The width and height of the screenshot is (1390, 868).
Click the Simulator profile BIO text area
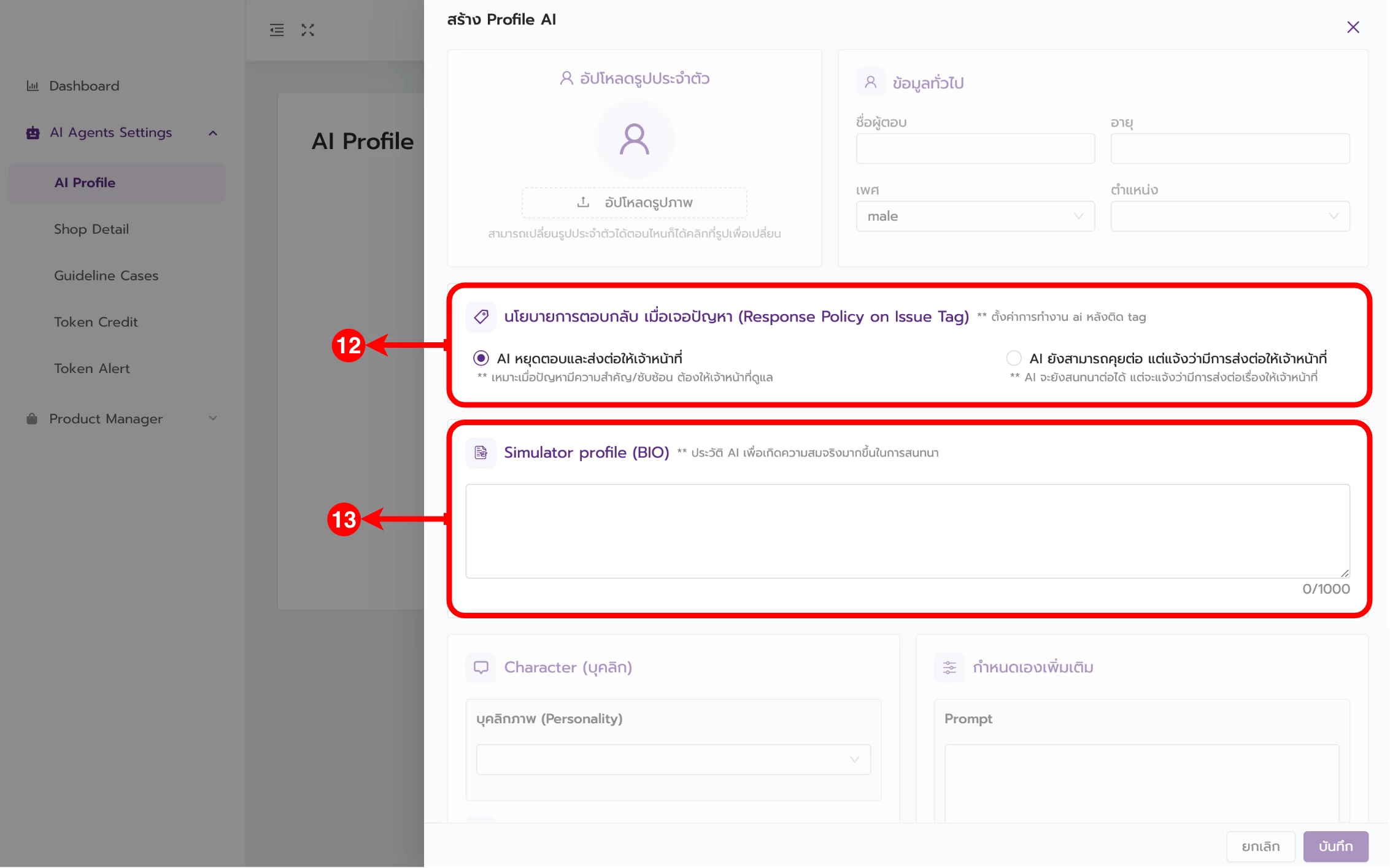pos(907,531)
